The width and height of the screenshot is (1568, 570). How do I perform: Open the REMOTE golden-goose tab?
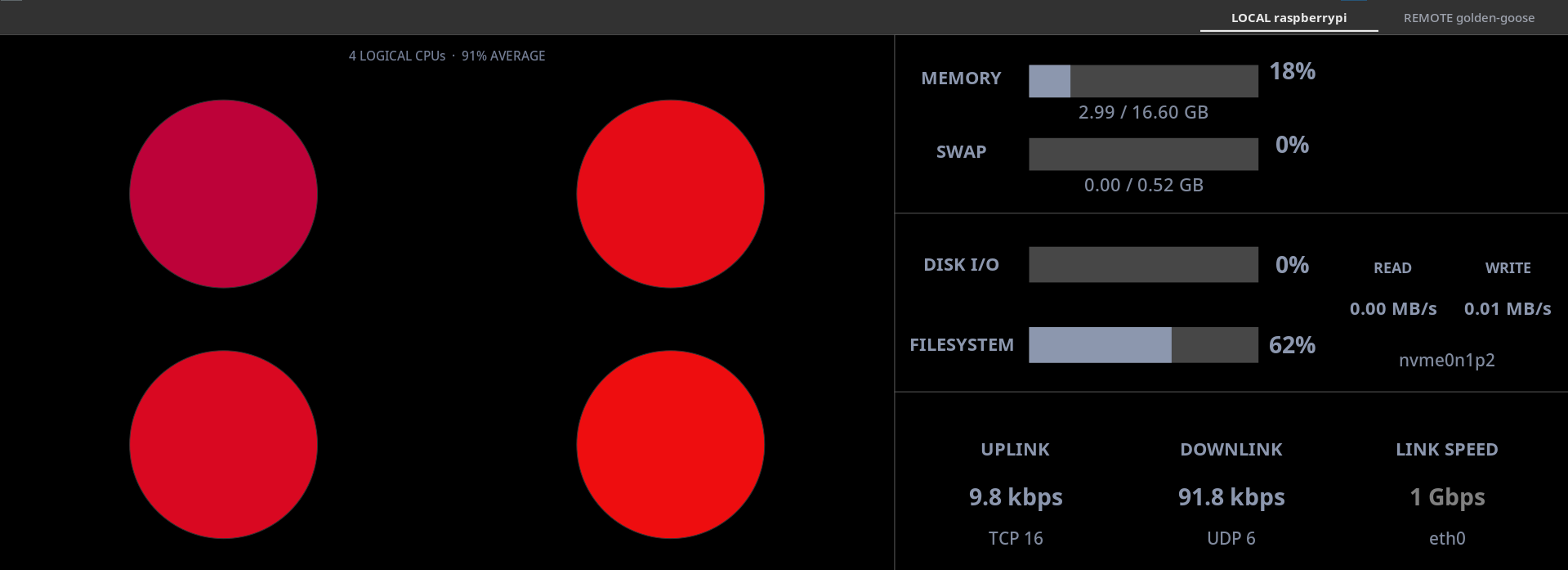pyautogui.click(x=1468, y=18)
